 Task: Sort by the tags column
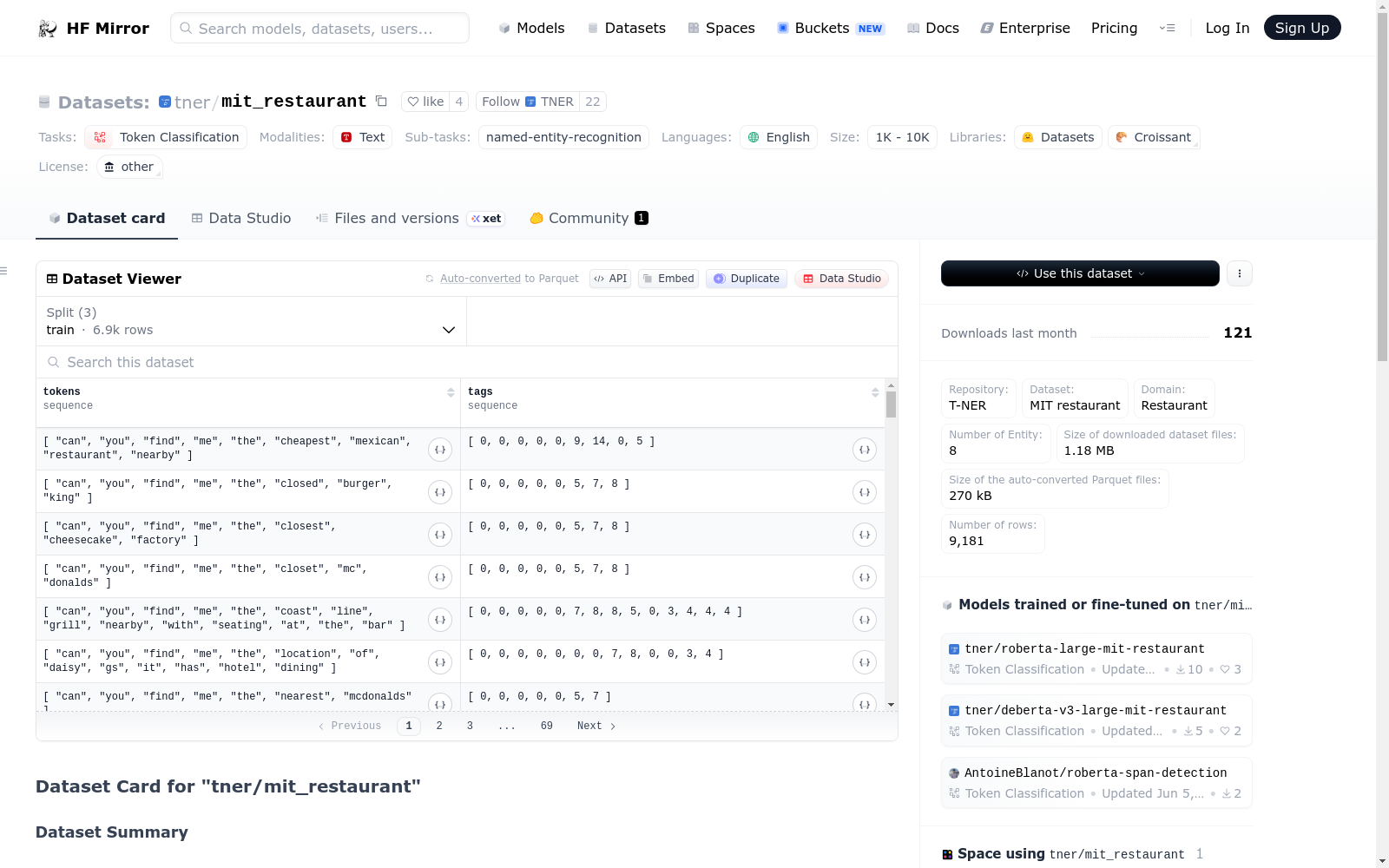[x=875, y=392]
